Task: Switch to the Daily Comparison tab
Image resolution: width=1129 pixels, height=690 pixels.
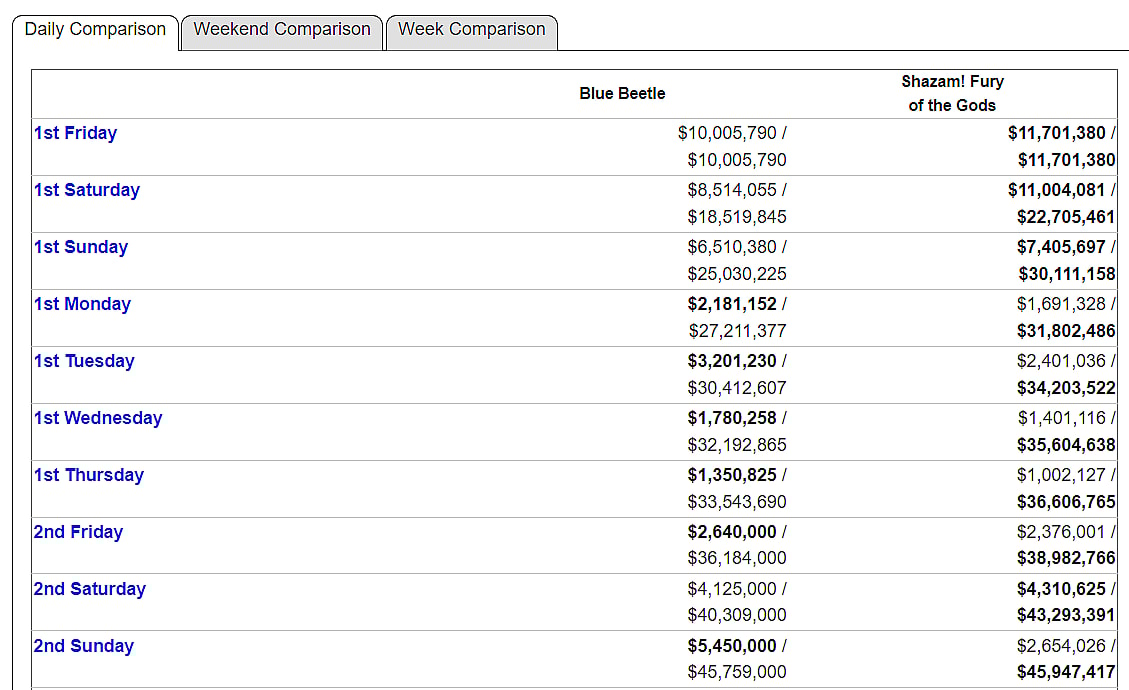Action: pos(95,30)
